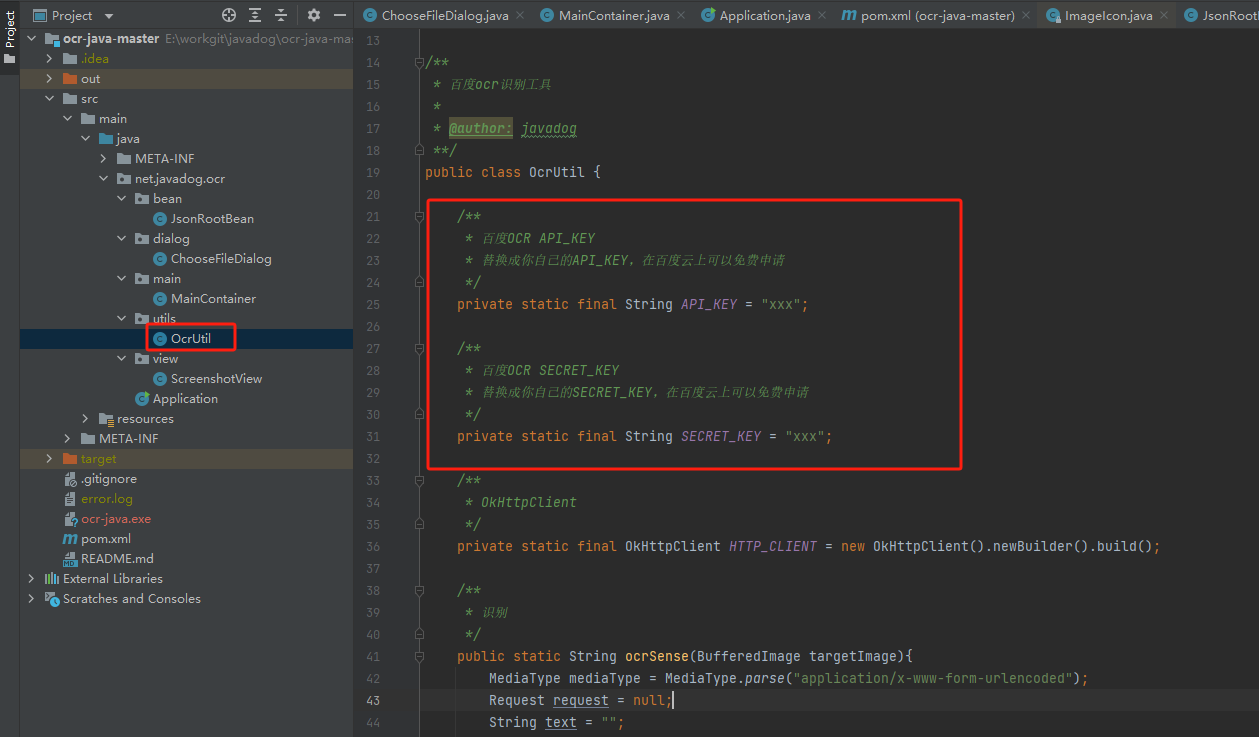Click the Scratches and Consoles icon

(51, 598)
